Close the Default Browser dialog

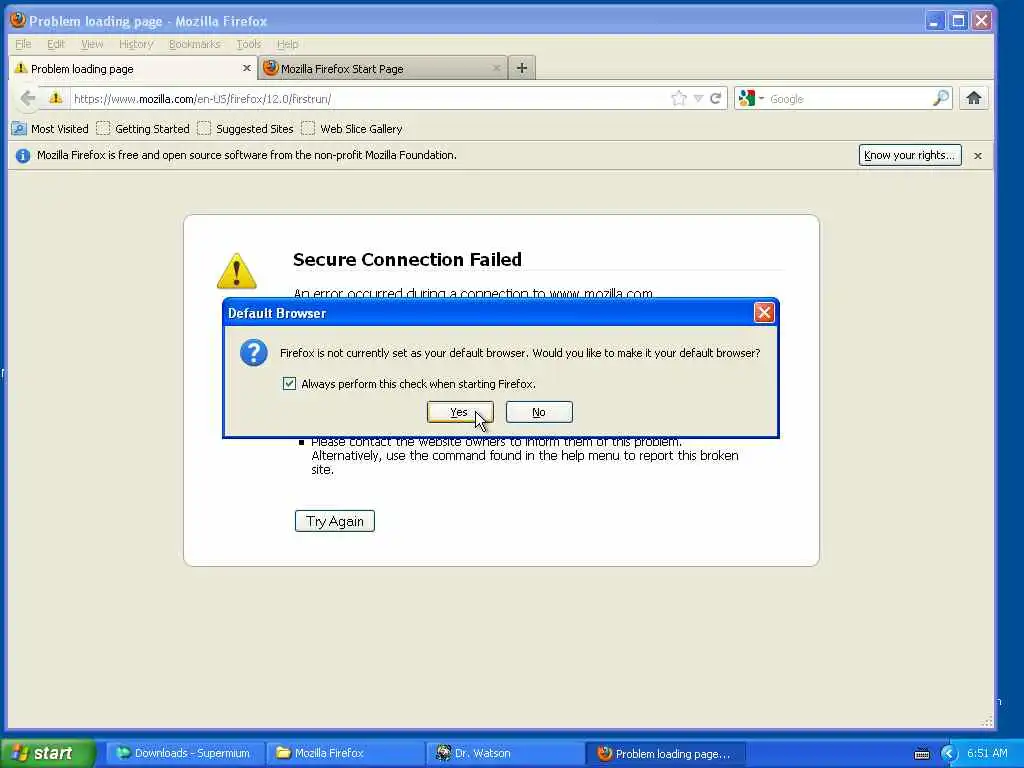pos(763,313)
